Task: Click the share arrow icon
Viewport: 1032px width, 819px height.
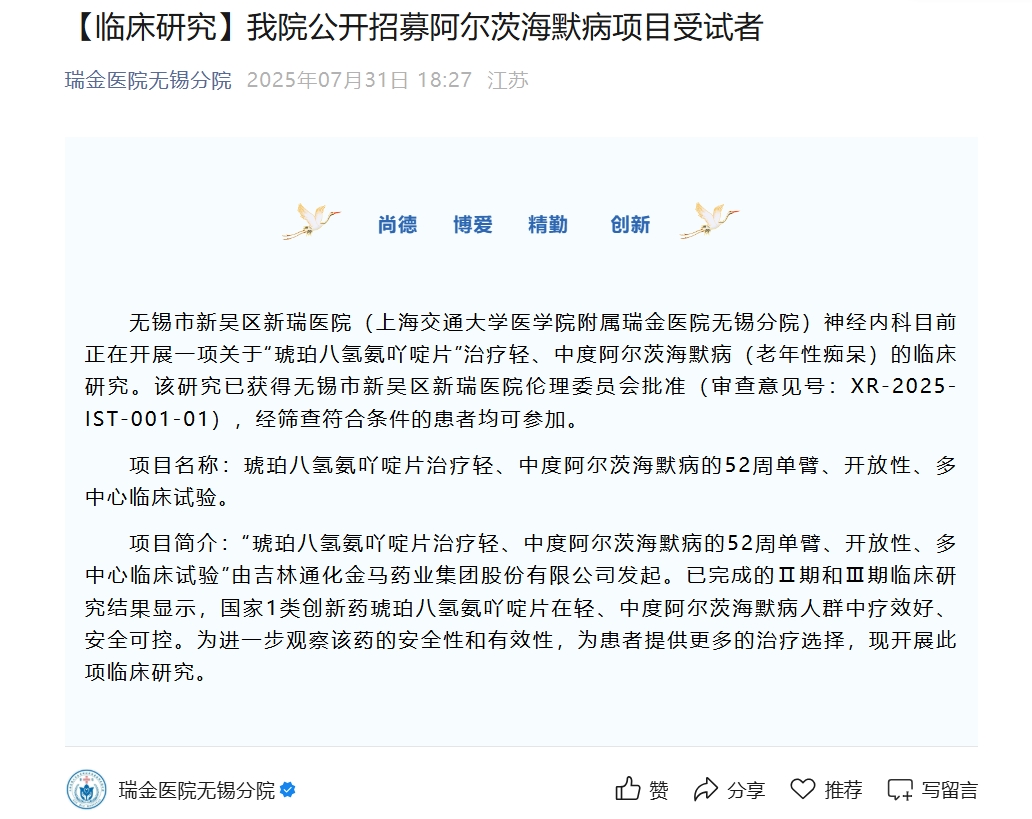Action: (706, 789)
